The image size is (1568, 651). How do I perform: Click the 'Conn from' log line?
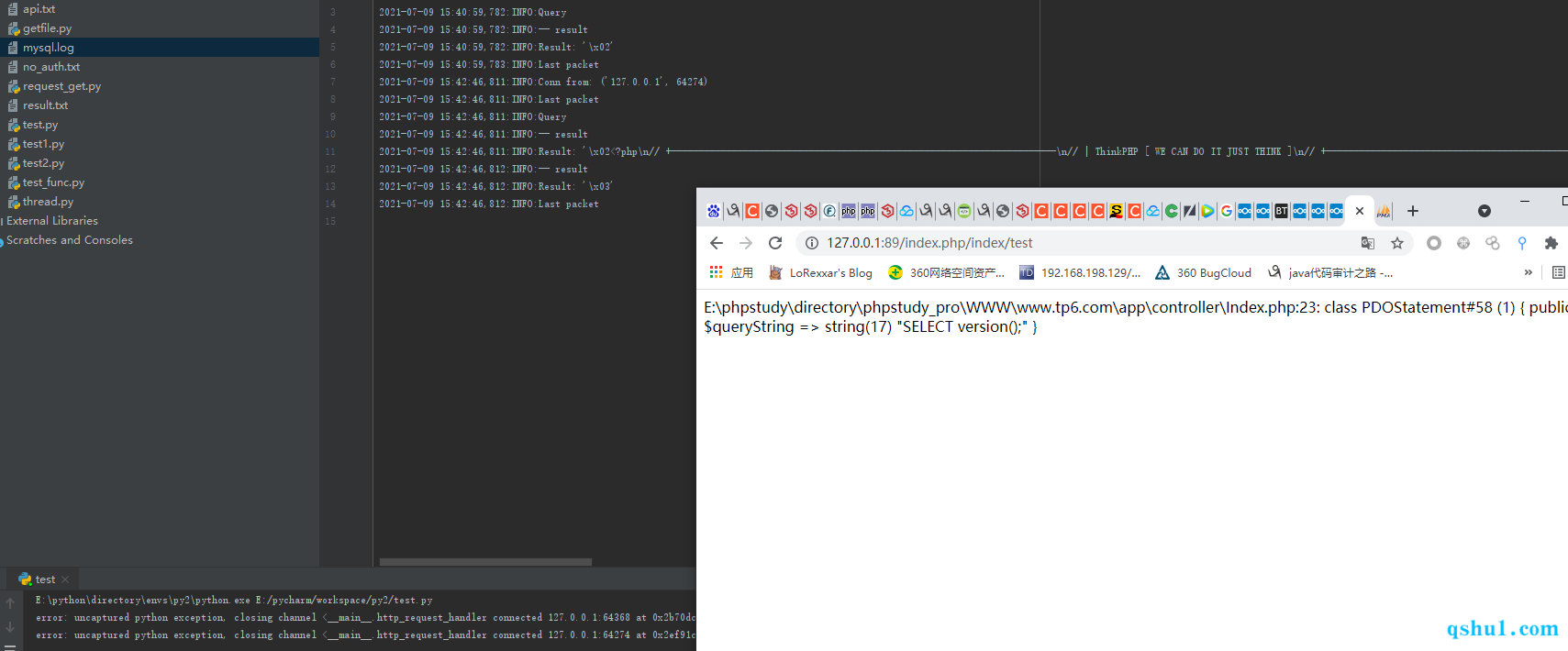543,82
